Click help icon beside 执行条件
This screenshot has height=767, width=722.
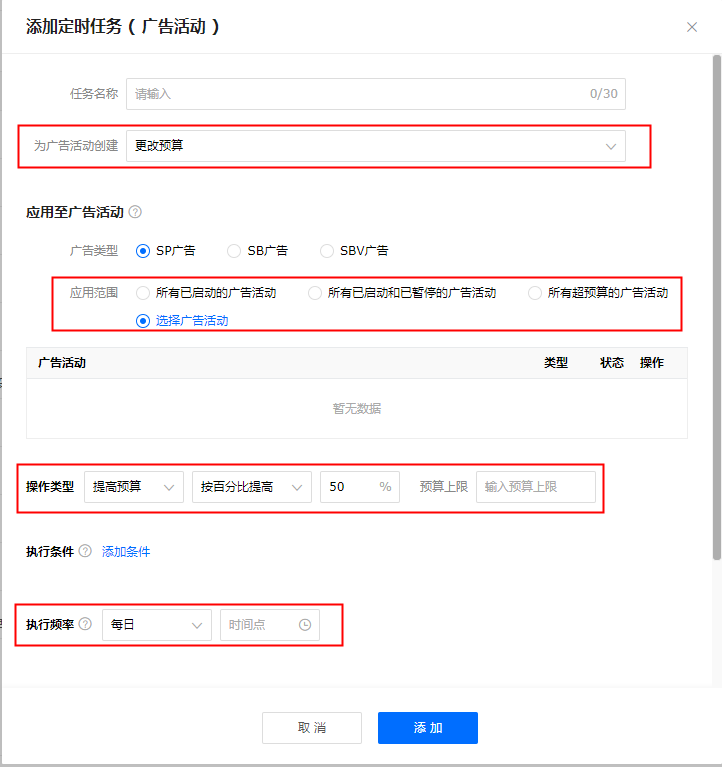(85, 551)
